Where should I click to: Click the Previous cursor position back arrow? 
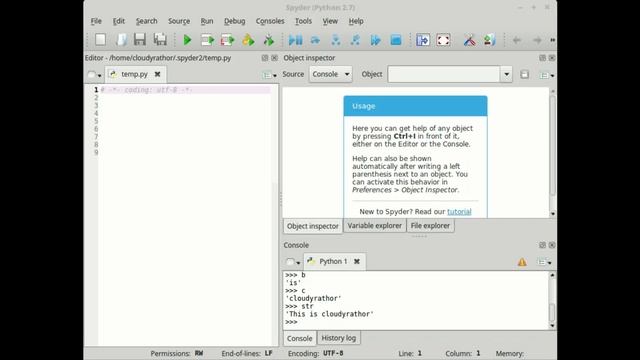[517, 40]
